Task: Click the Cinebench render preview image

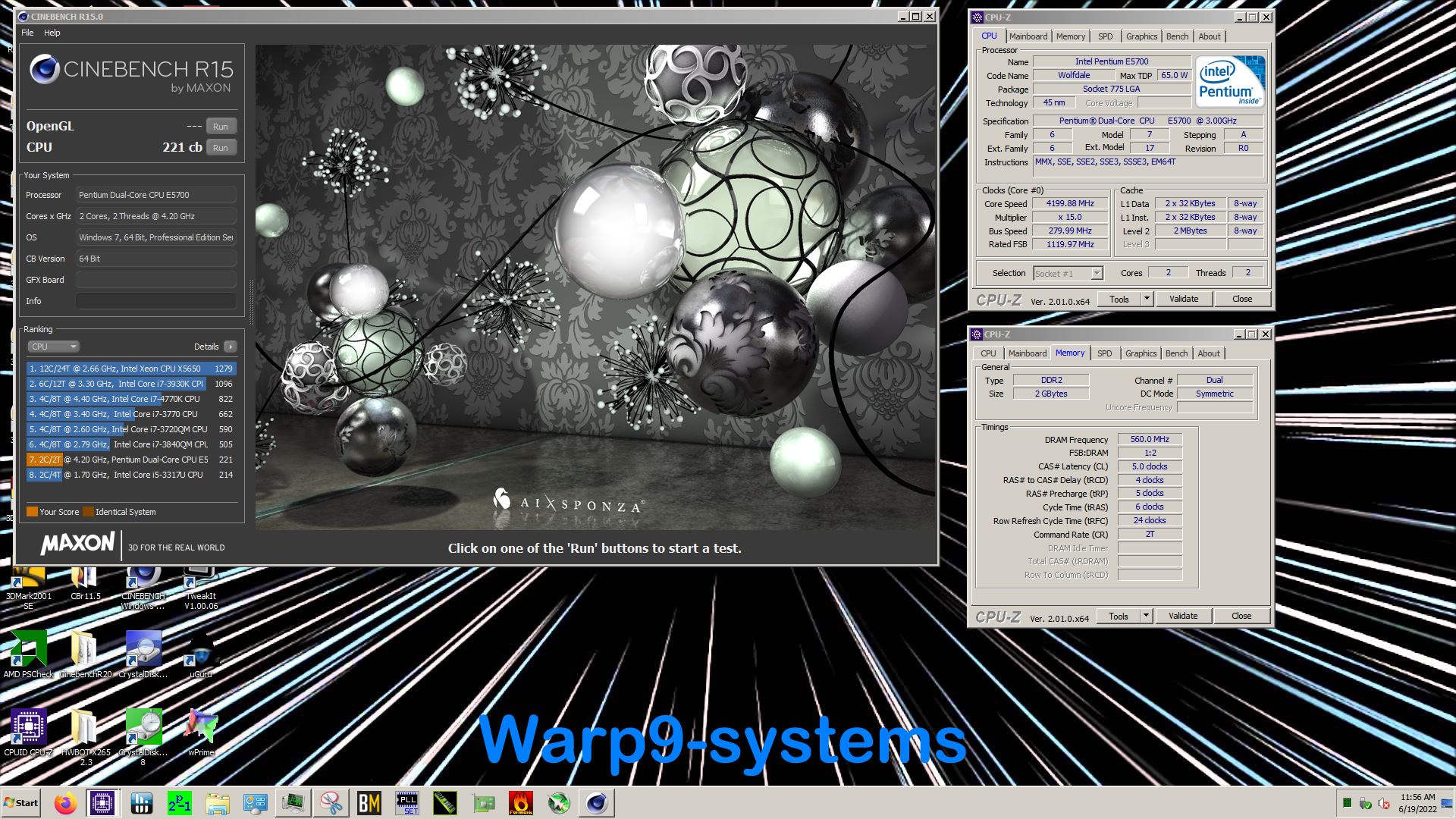Action: pos(596,287)
